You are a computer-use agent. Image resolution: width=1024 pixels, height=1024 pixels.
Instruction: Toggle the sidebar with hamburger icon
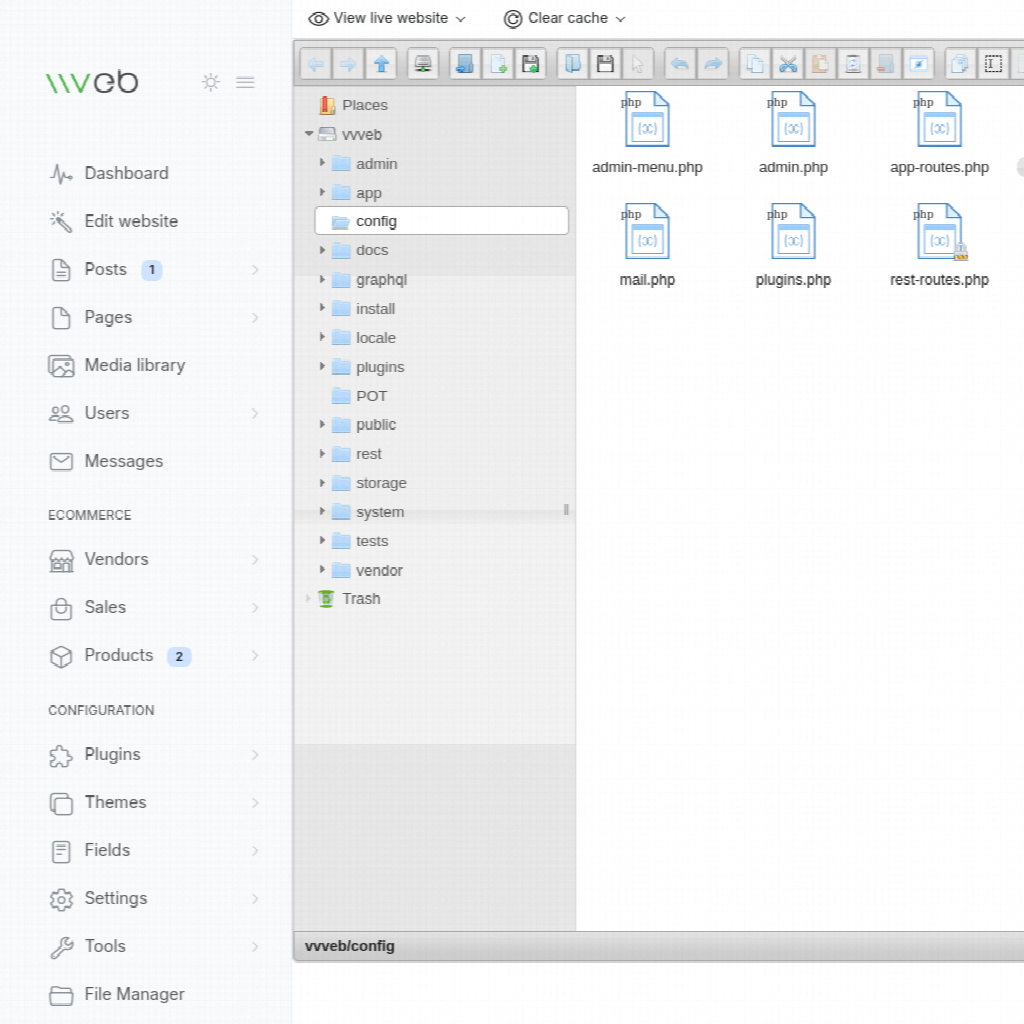pos(245,82)
